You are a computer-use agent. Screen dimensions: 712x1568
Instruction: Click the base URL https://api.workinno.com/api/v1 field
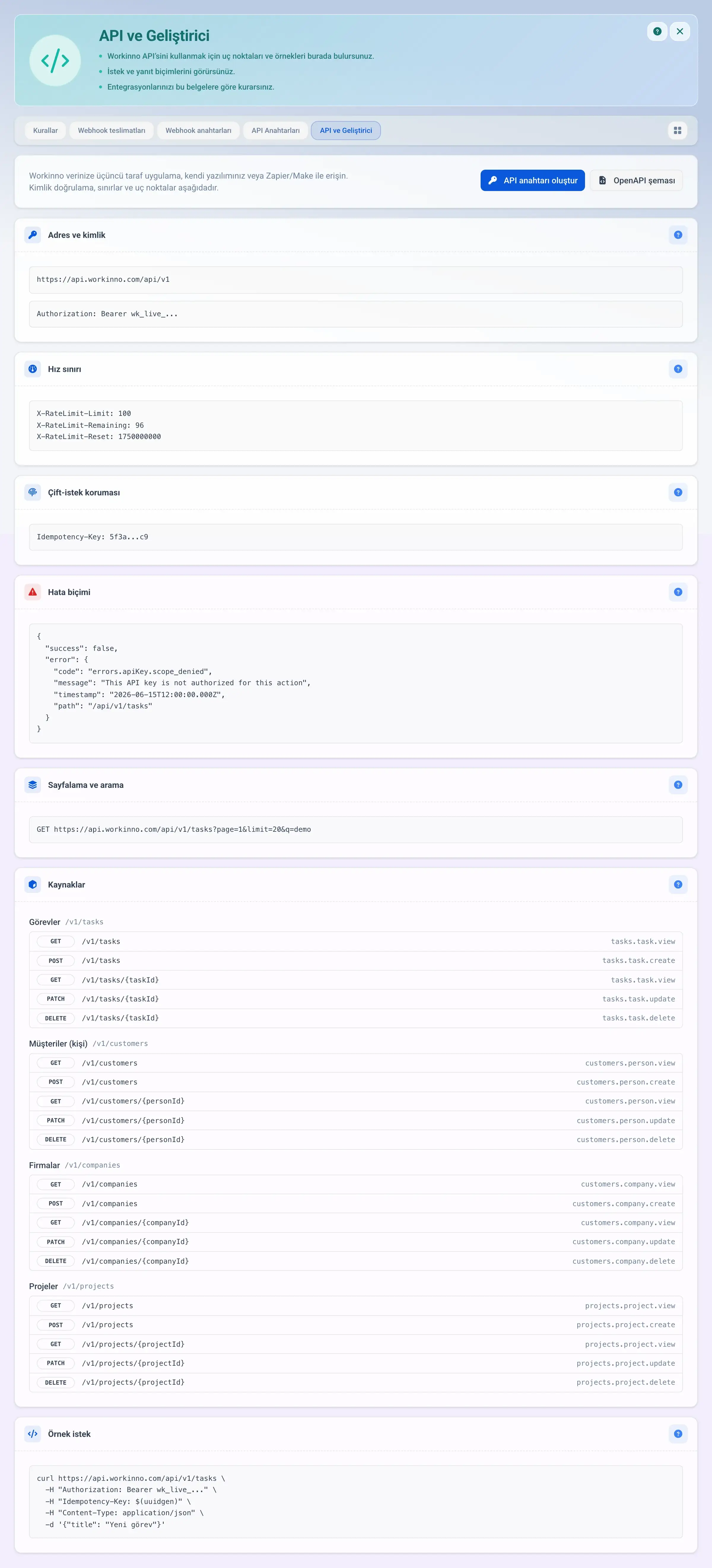355,280
